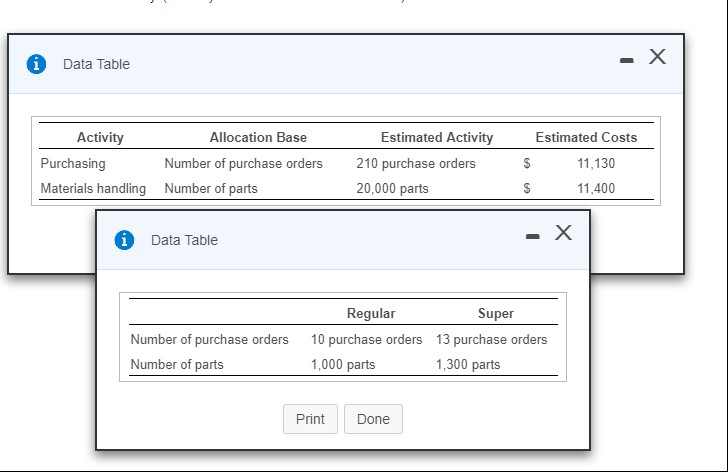Viewport: 728px width, 472px height.
Task: Close the front Data Table dialog
Action: tap(564, 234)
